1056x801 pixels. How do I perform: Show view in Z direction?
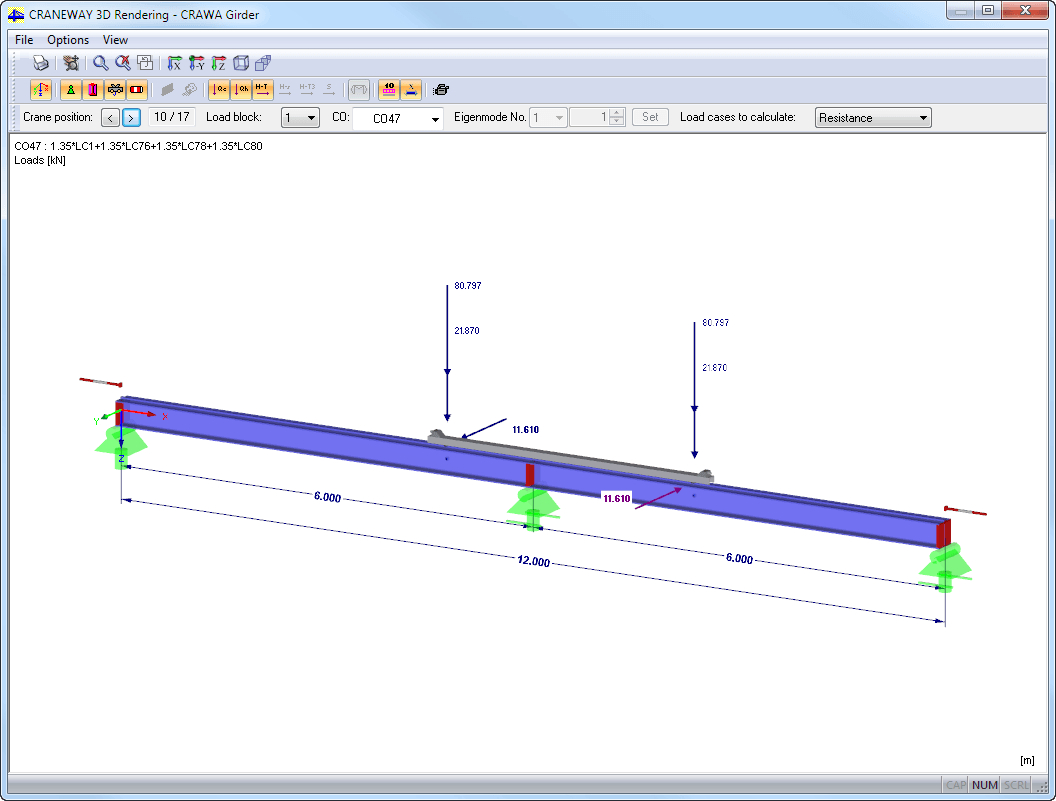[x=218, y=63]
